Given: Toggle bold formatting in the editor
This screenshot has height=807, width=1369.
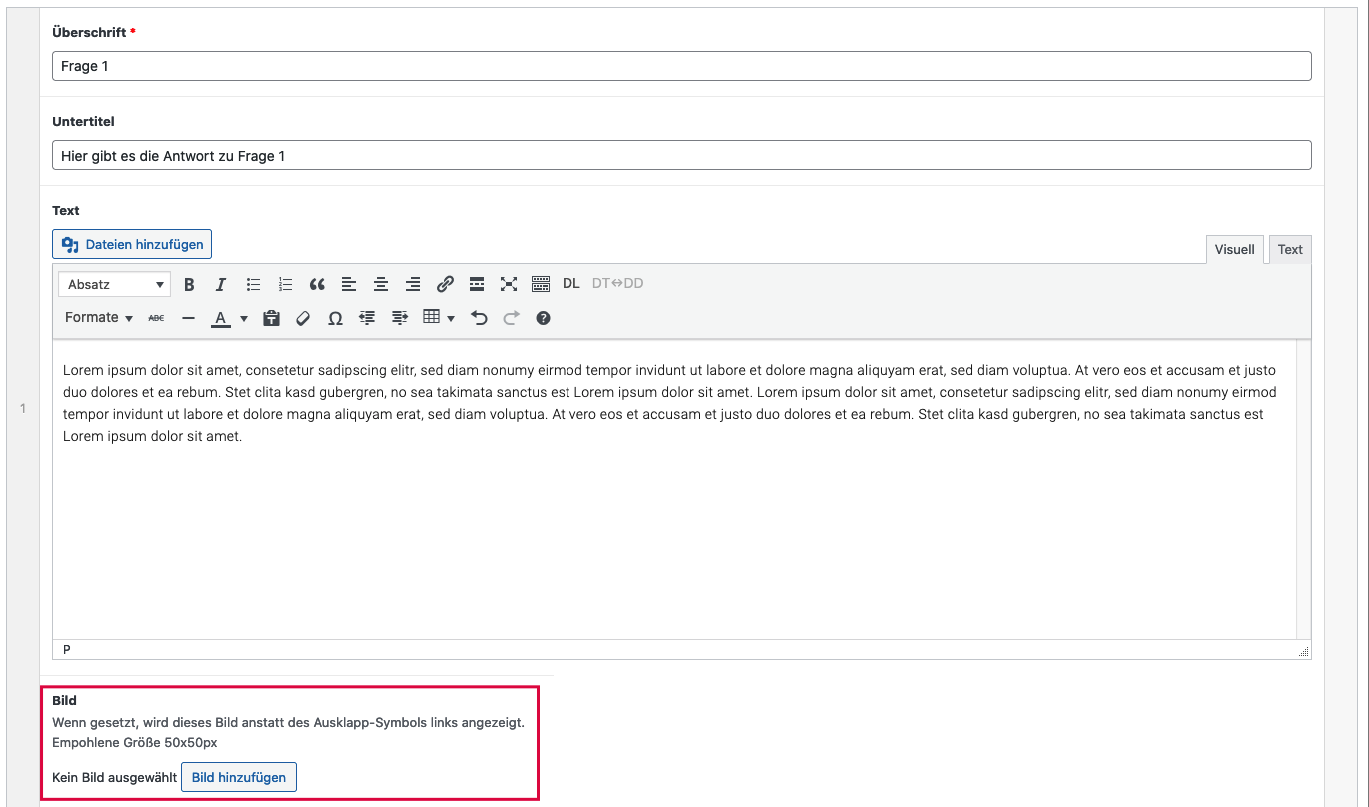Looking at the screenshot, I should point(189,285).
